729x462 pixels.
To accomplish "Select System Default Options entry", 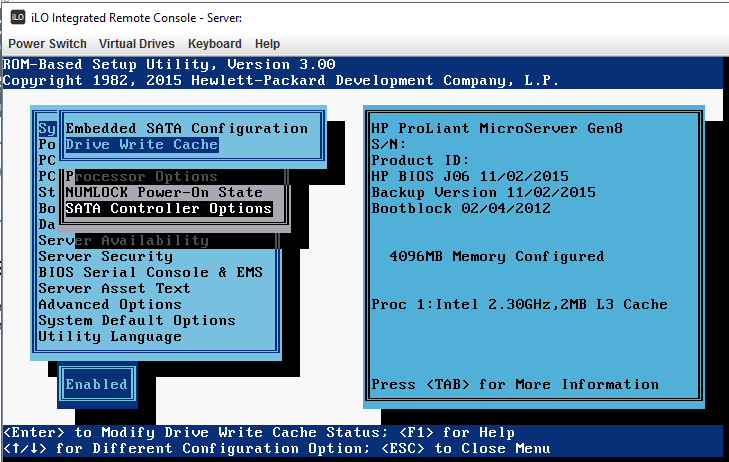I will tap(137, 321).
